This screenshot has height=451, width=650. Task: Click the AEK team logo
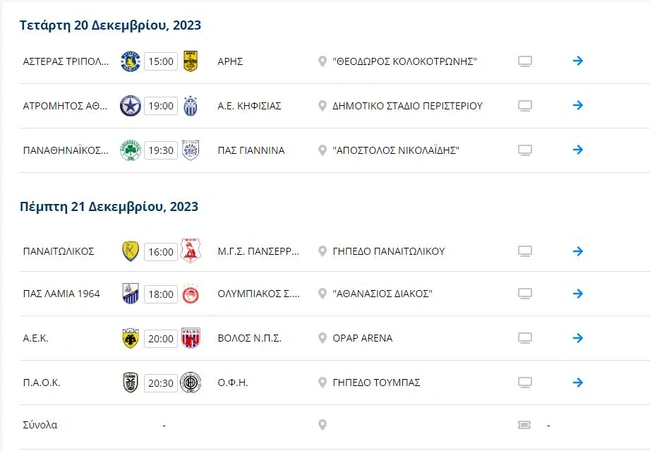tap(130, 338)
